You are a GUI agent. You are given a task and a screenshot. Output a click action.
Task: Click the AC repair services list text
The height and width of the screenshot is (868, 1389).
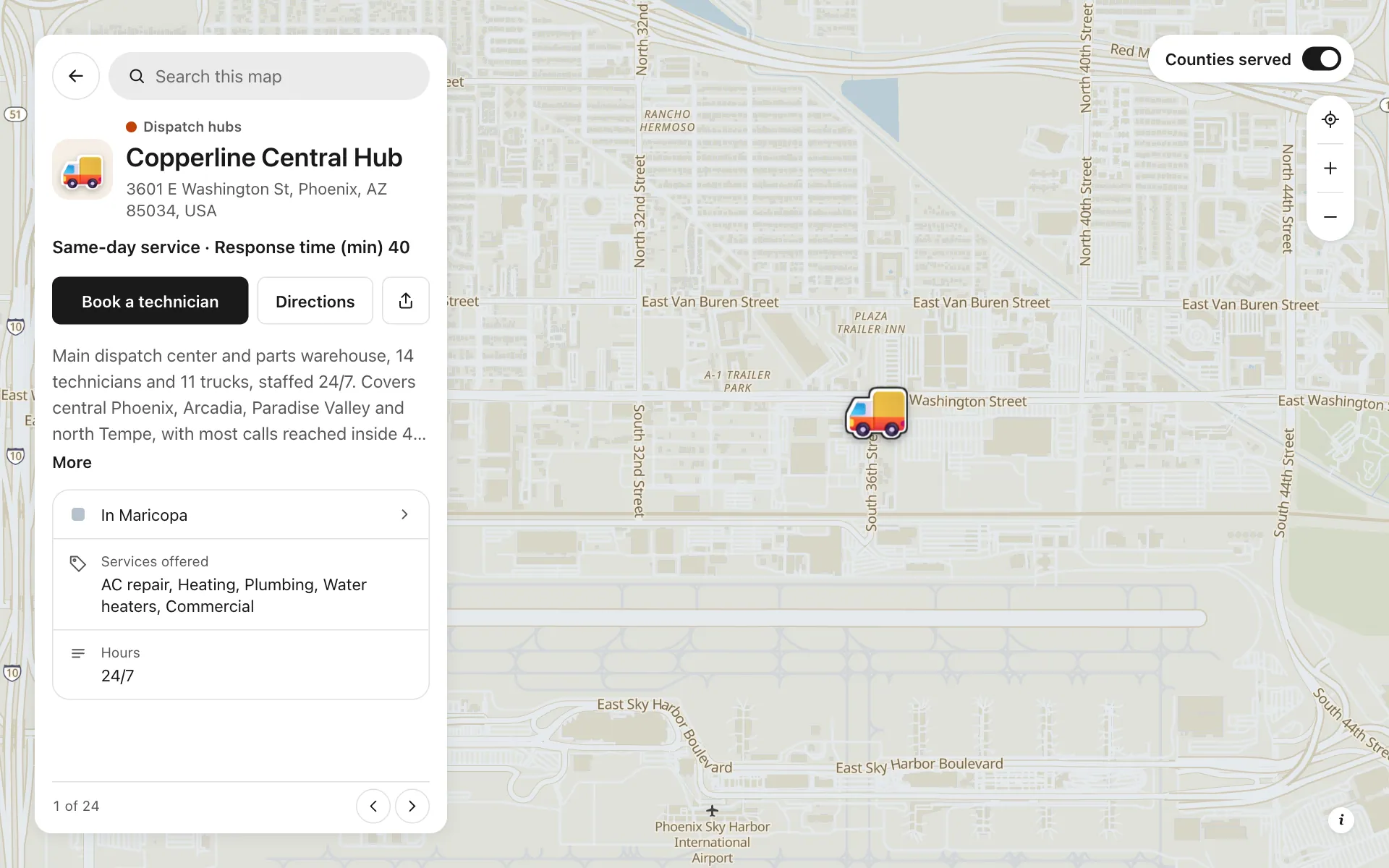click(x=234, y=595)
